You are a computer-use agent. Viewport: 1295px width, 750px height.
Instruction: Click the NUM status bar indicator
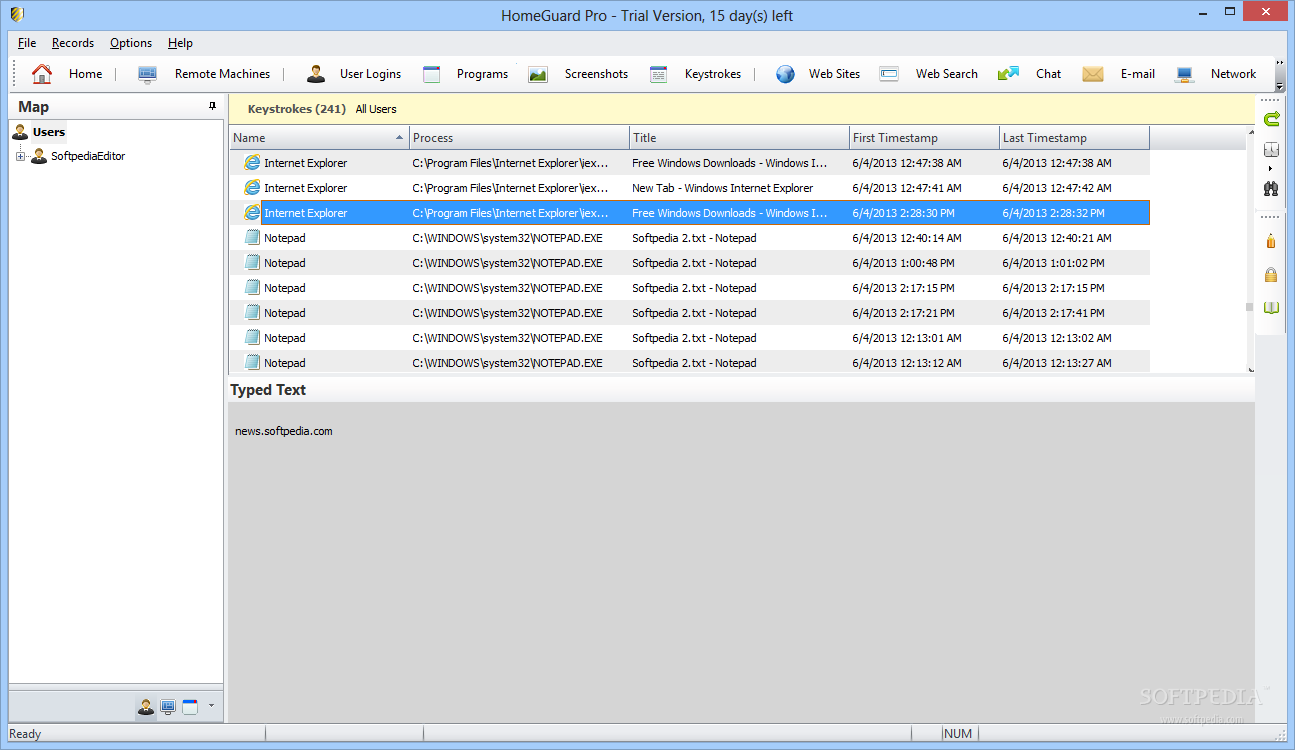pyautogui.click(x=958, y=734)
